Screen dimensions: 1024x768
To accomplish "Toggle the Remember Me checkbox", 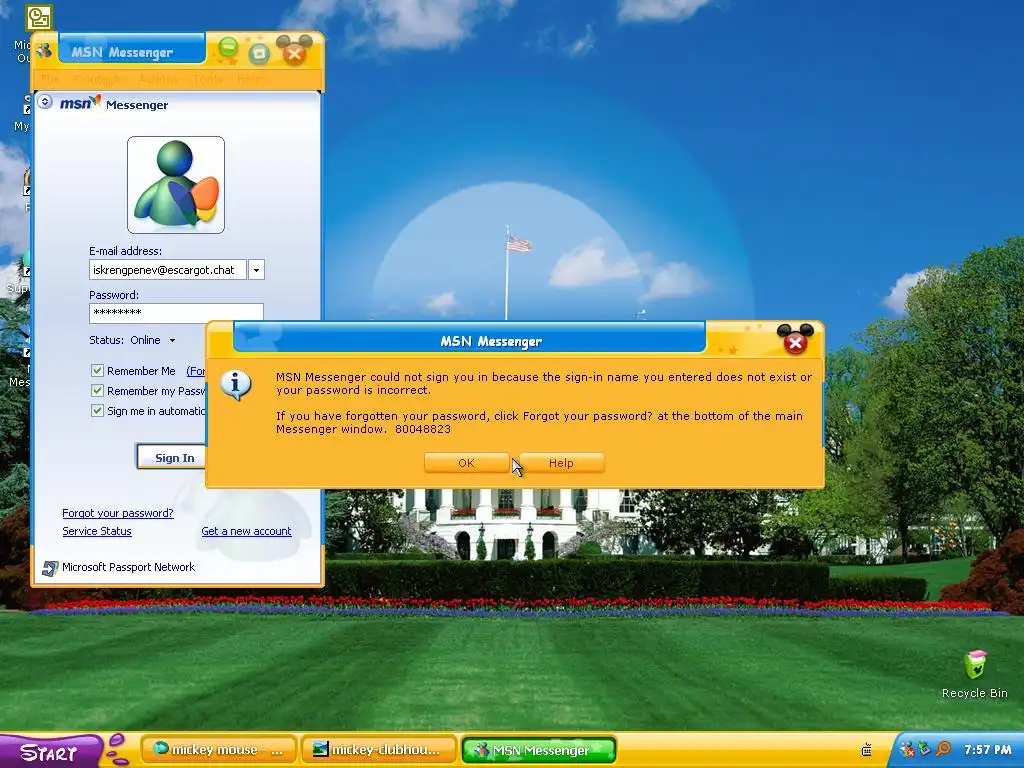I will tap(97, 371).
